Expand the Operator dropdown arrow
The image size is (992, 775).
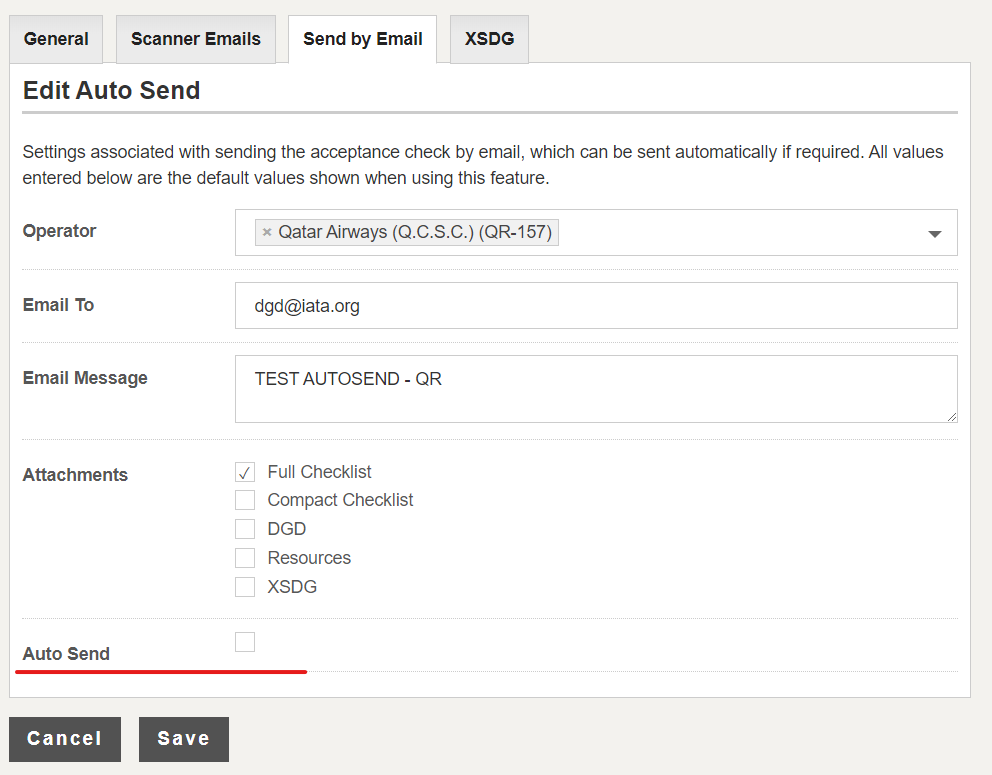point(934,233)
